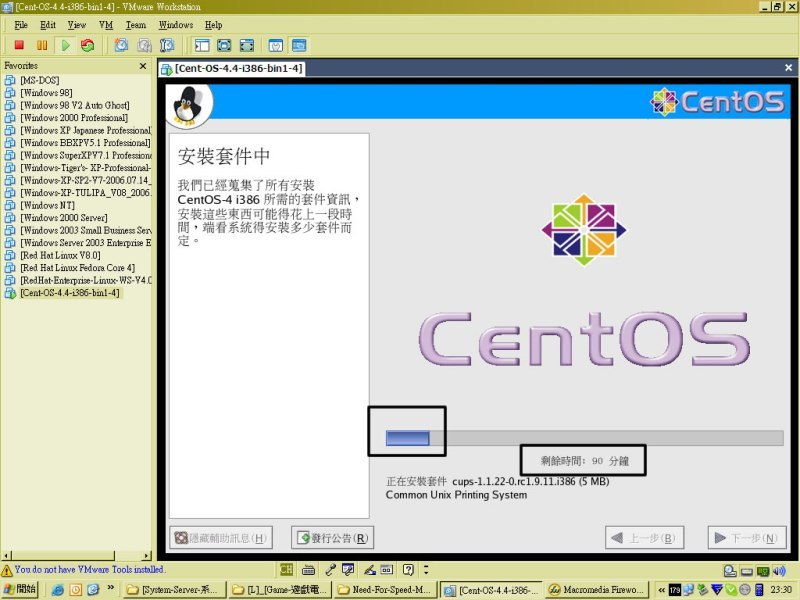Open the Team menu
Screen dimensions: 800x600
click(x=135, y=24)
